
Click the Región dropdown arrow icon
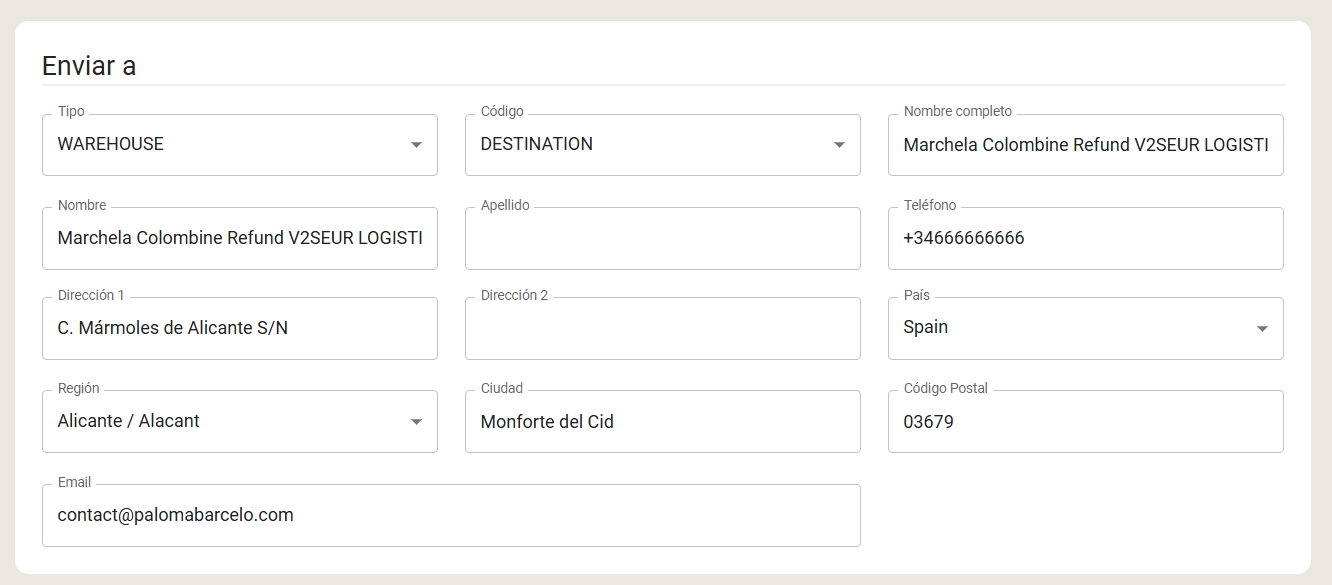(417, 422)
